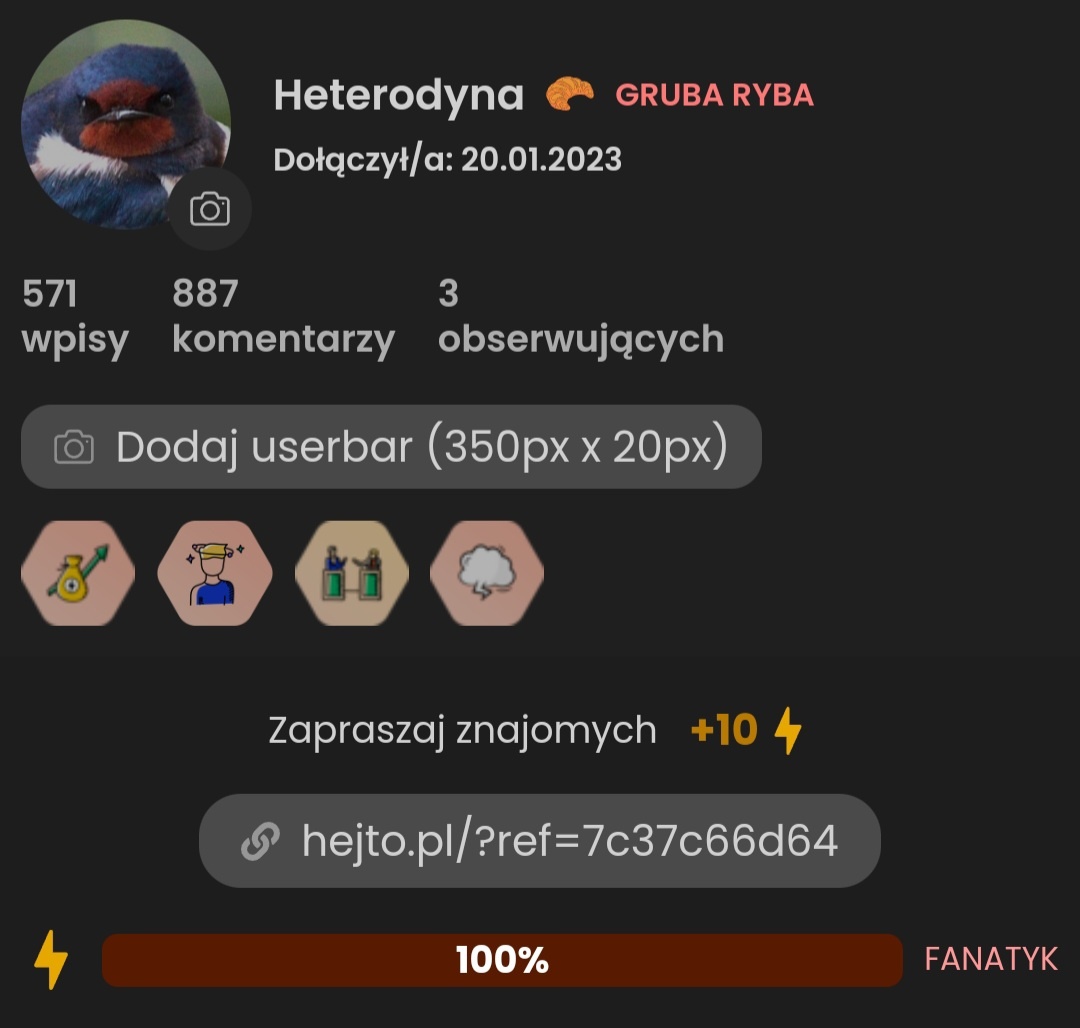1080x1028 pixels.
Task: Open the money bag arrow badge
Action: point(78,573)
